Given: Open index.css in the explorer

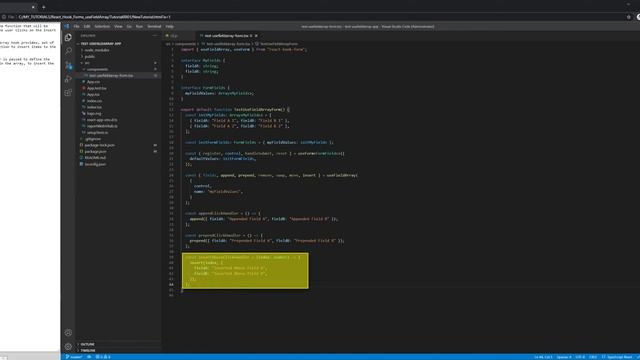Looking at the screenshot, I should pyautogui.click(x=94, y=101).
